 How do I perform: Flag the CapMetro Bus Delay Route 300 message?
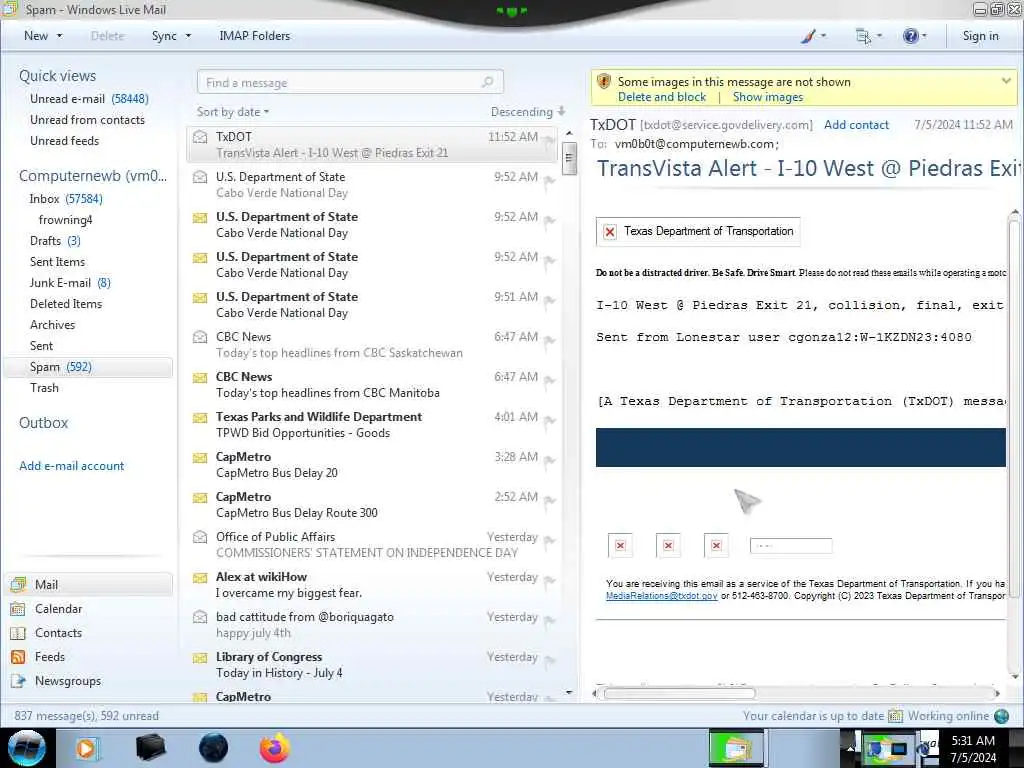click(549, 500)
